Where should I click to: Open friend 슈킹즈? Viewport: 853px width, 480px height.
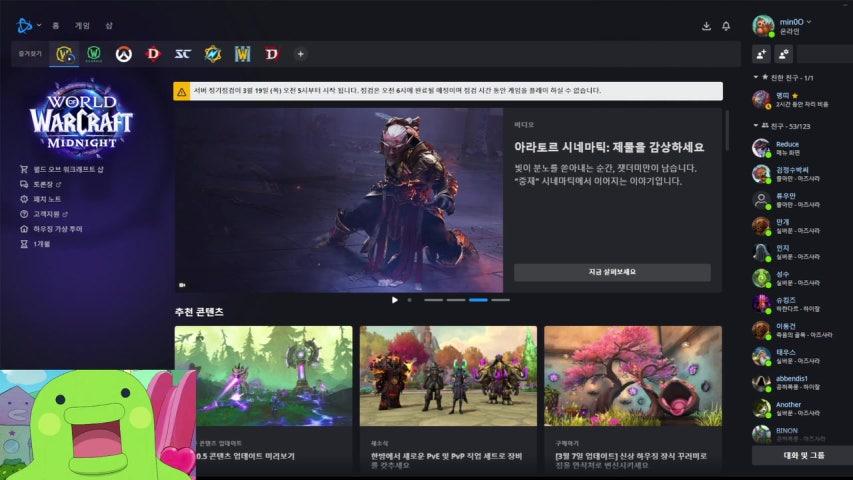click(x=800, y=304)
